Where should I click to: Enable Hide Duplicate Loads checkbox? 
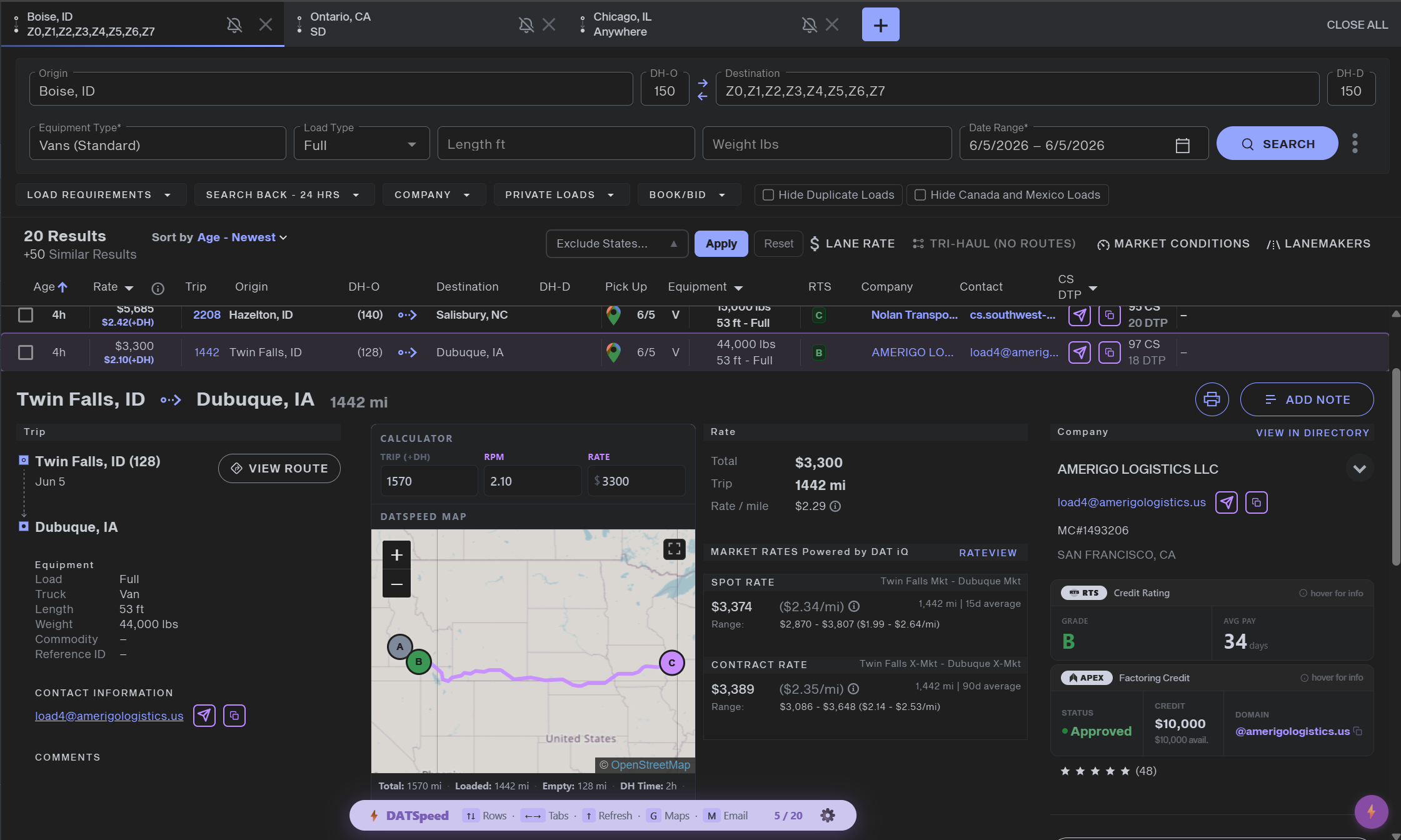[768, 195]
